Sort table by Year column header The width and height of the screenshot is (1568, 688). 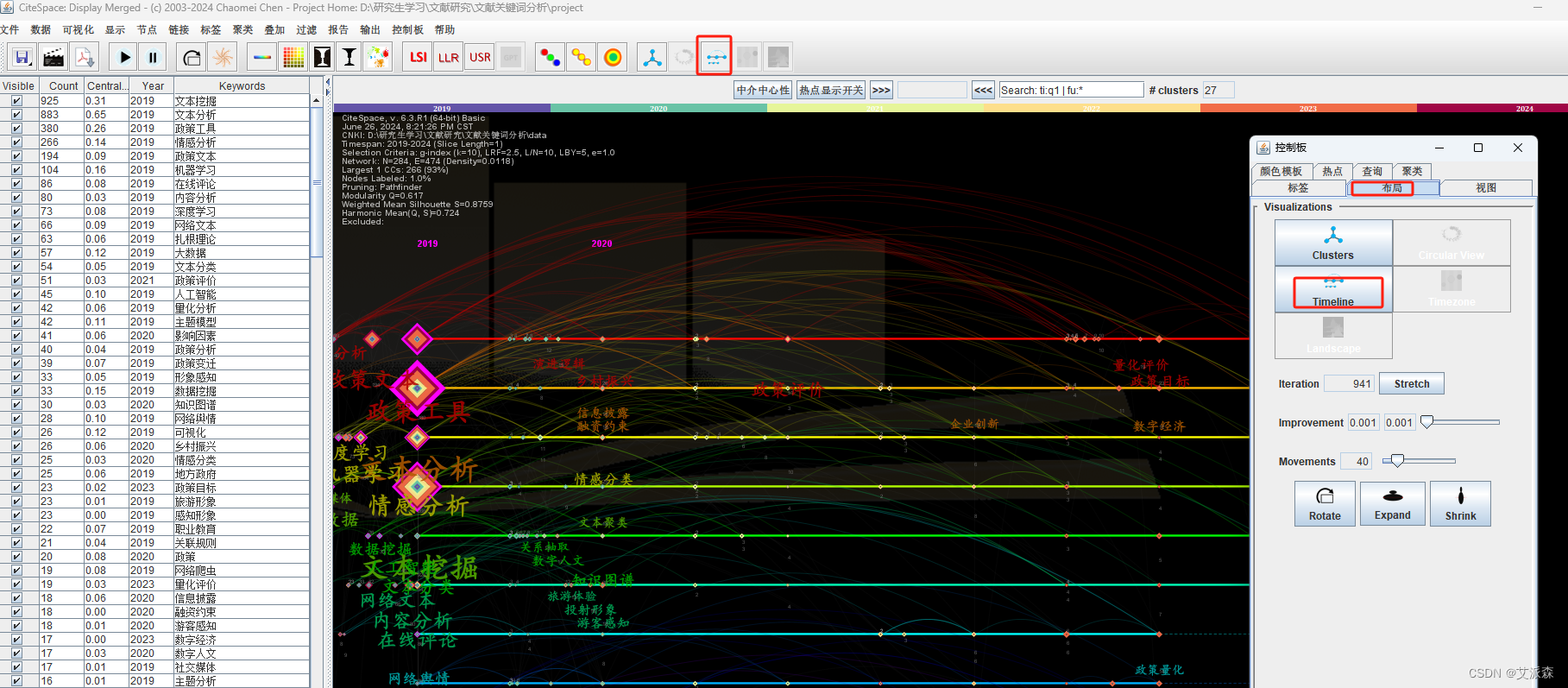[153, 86]
